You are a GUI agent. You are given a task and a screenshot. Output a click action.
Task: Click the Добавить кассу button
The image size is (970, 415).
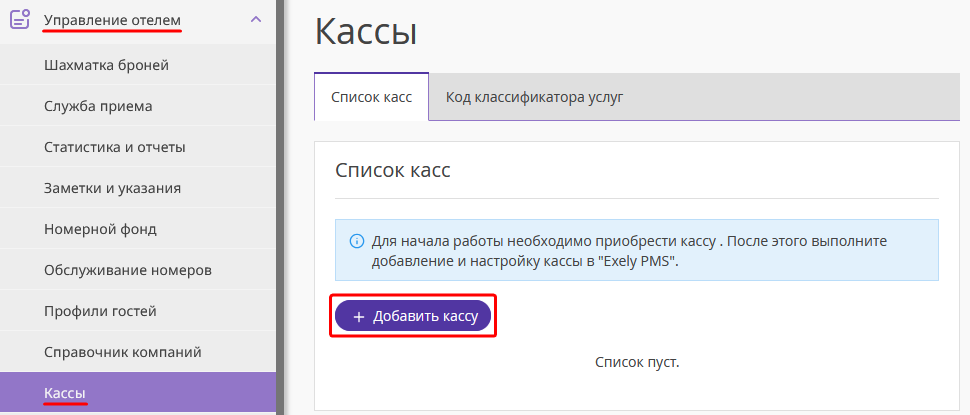pos(413,317)
